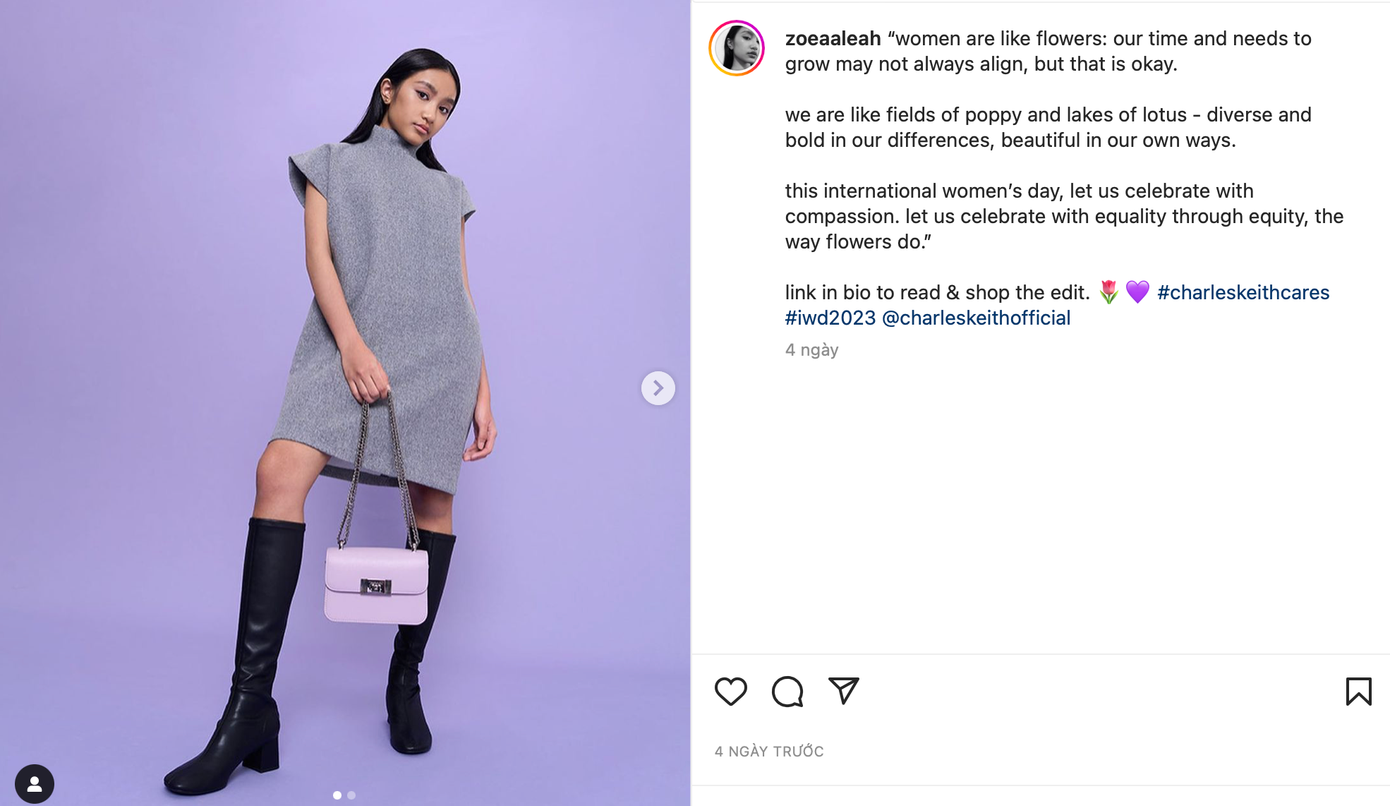Open the #charleskeithcares hashtag
Image resolution: width=1390 pixels, height=806 pixels.
click(1243, 292)
